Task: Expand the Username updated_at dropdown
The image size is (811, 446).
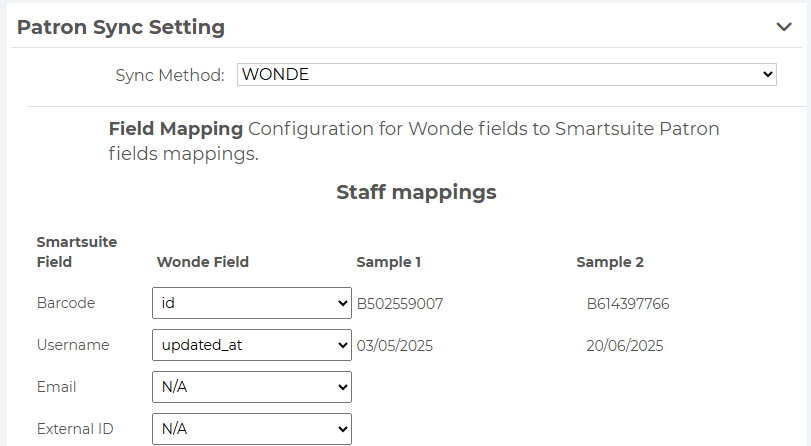Action: click(x=251, y=345)
